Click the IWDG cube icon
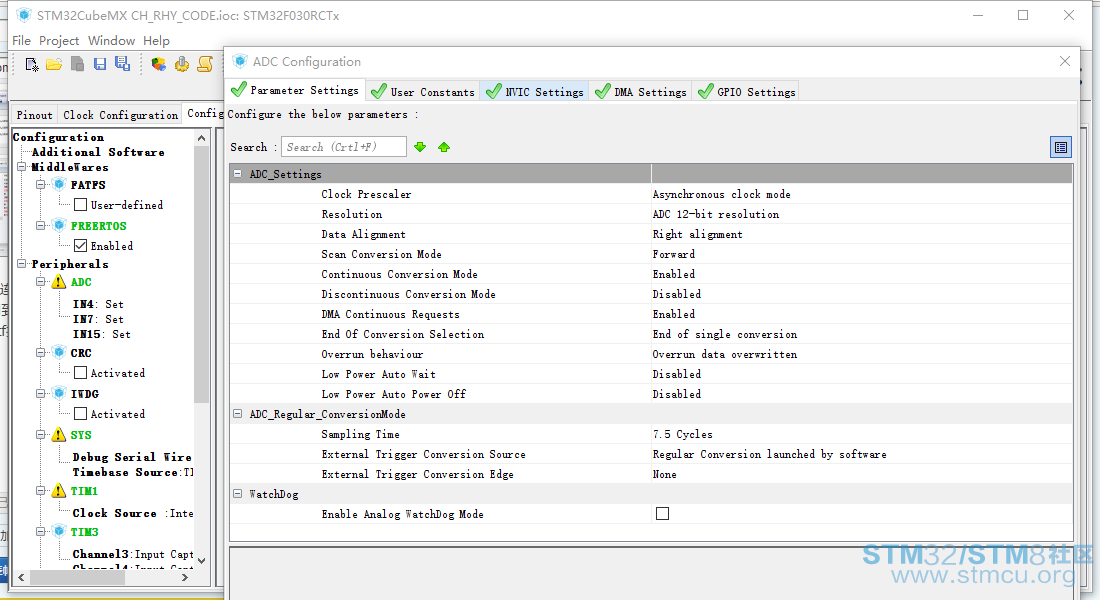 (60, 393)
